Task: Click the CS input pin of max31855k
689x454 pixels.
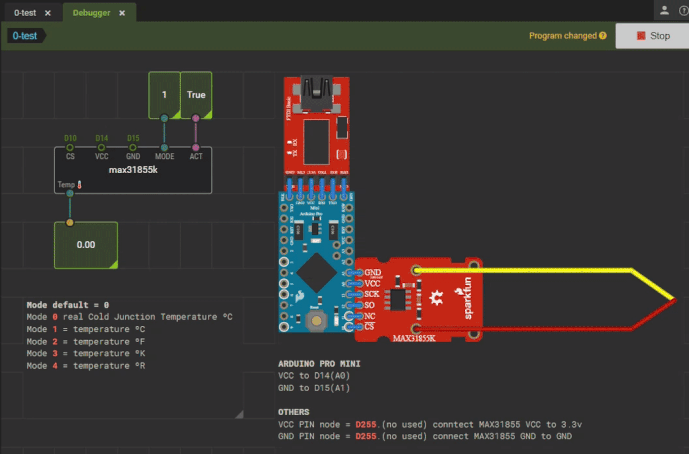Action: click(70, 148)
